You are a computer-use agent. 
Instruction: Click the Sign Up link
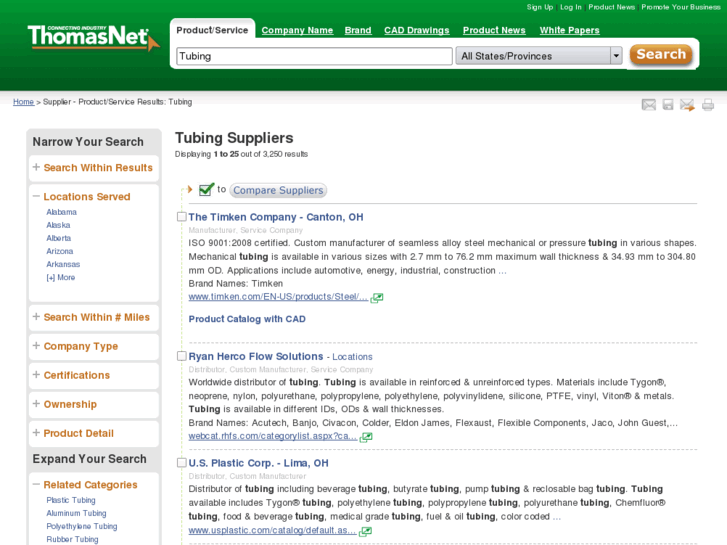pyautogui.click(x=540, y=7)
